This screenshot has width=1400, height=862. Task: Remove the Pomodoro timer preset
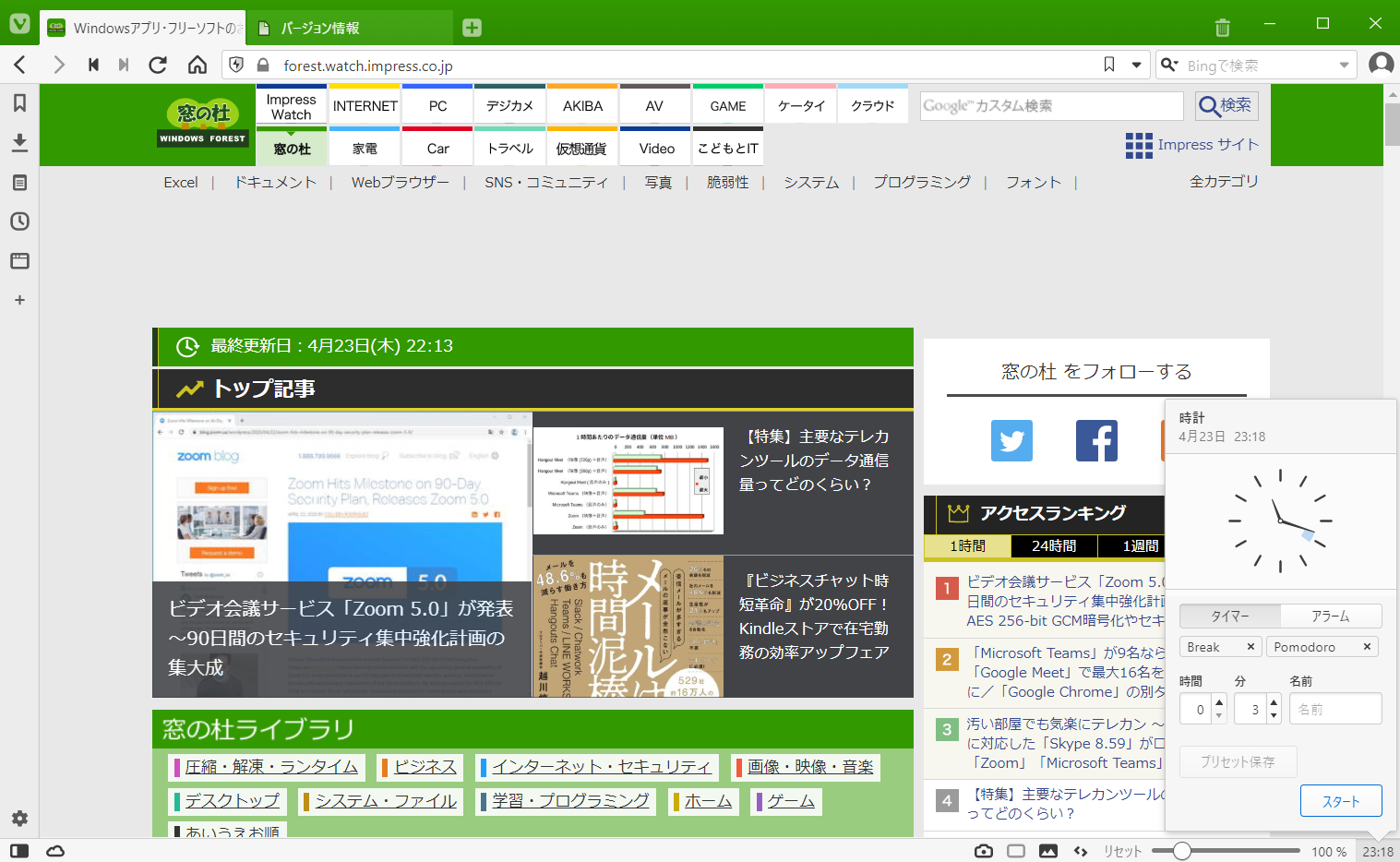point(1367,647)
